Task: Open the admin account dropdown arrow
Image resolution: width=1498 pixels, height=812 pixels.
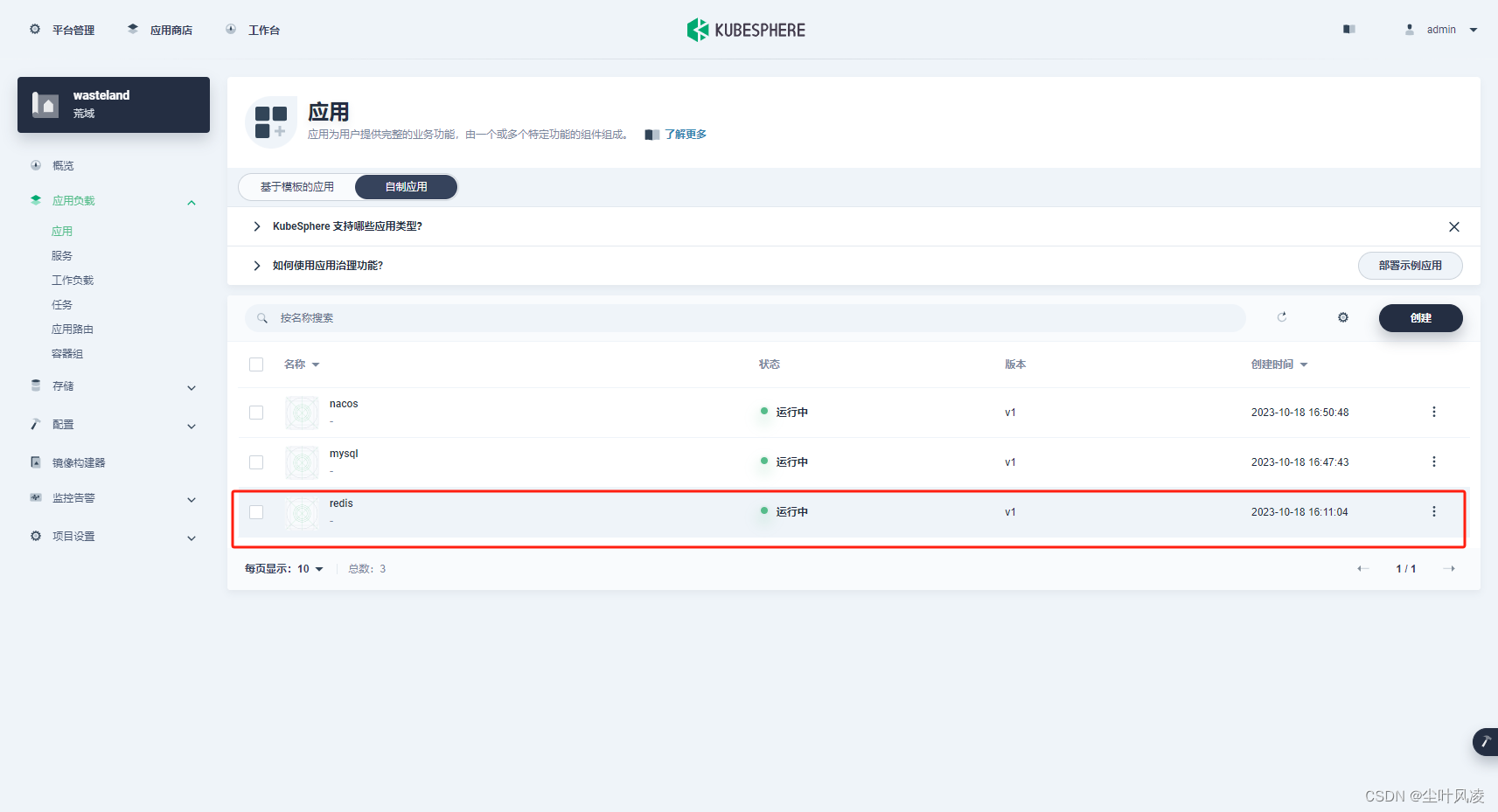Action: point(1474,30)
